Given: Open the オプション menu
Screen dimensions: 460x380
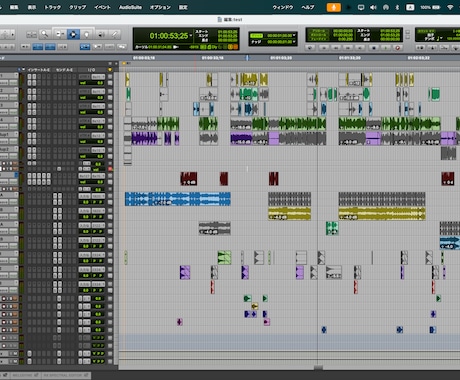Looking at the screenshot, I should 160,7.
